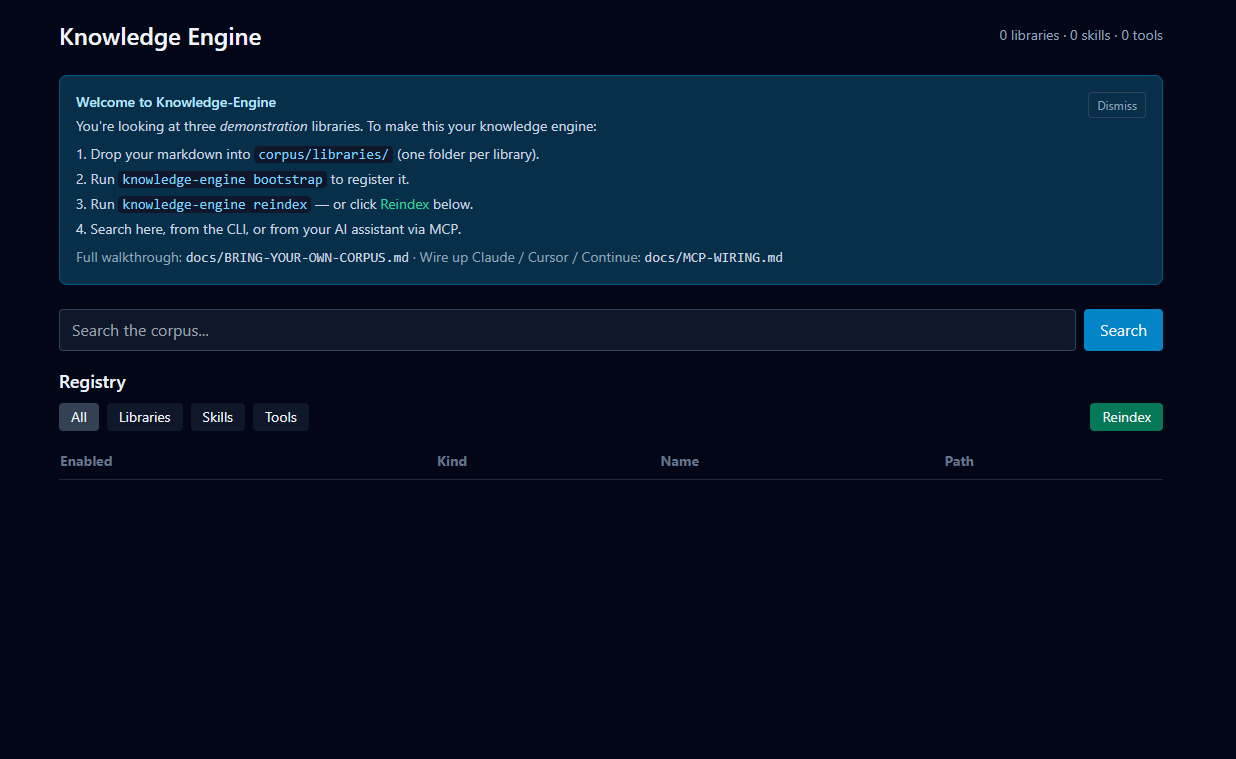Focus the Search the corpus input field
The image size is (1236, 759).
[x=567, y=330]
